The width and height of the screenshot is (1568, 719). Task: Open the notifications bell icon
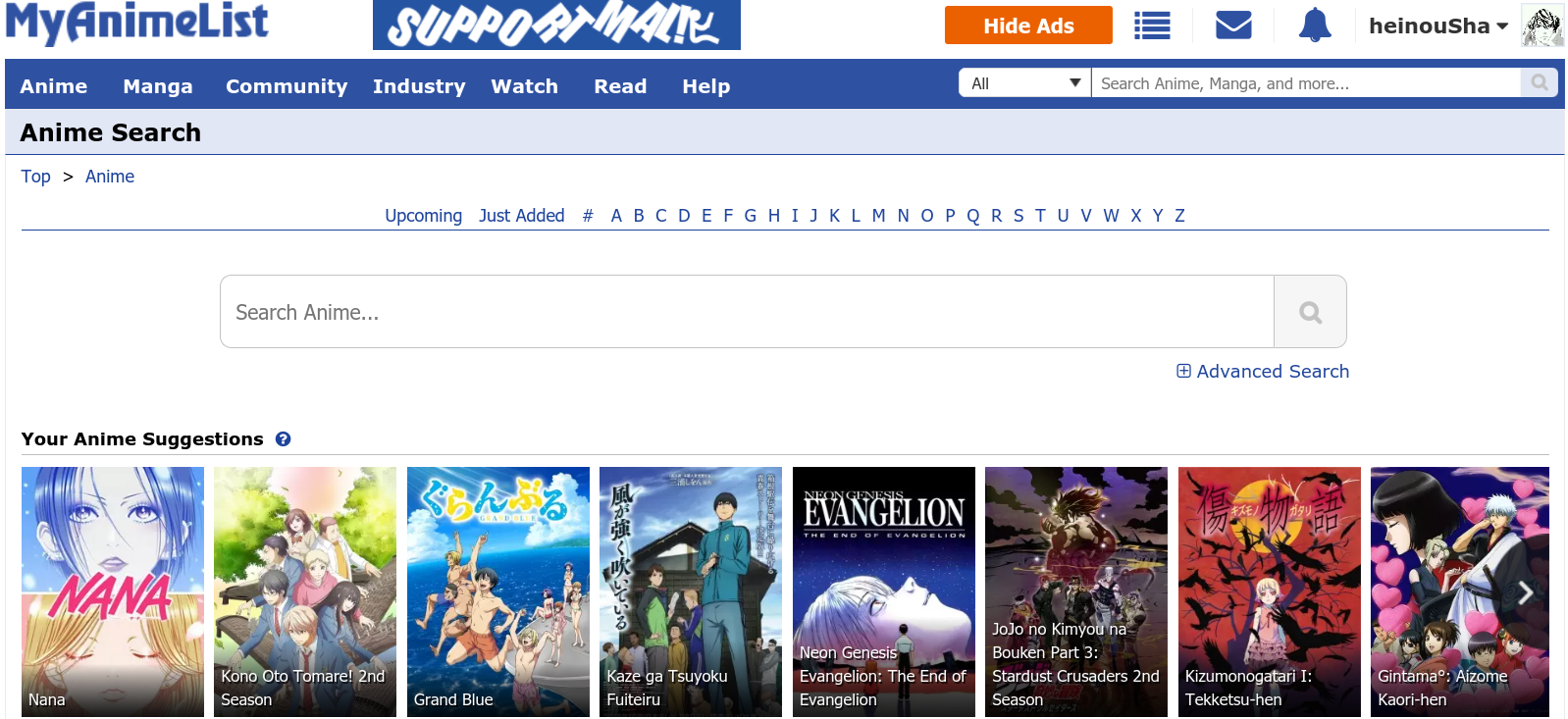pyautogui.click(x=1315, y=26)
